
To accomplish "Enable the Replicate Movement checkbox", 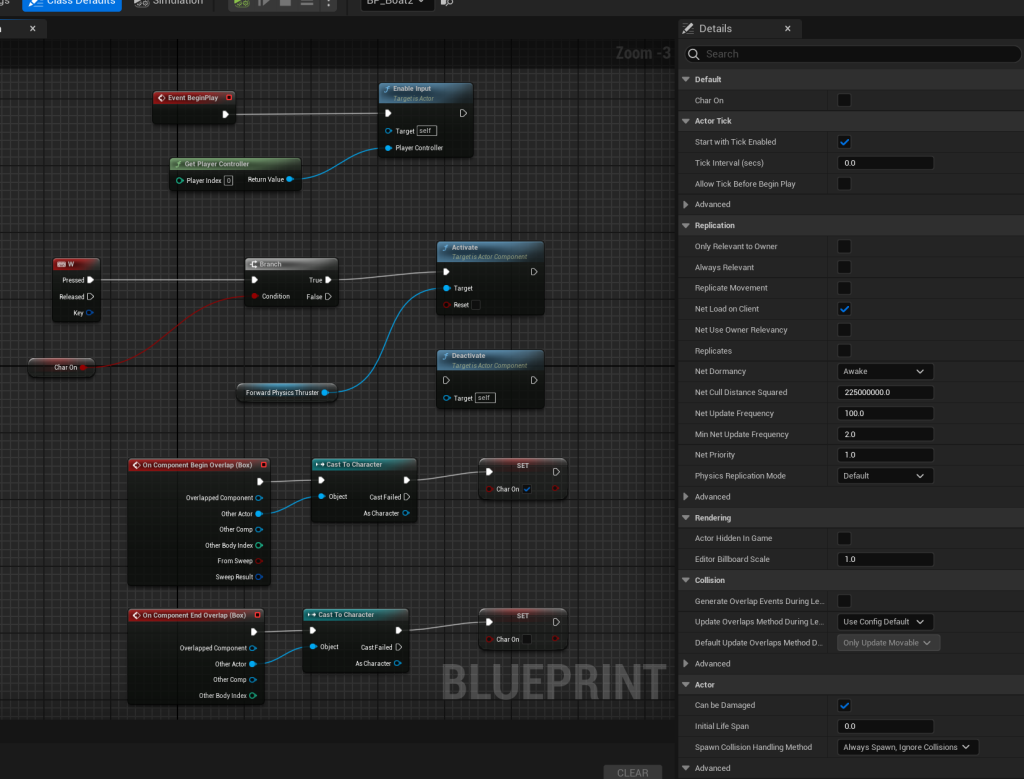I will 844,288.
